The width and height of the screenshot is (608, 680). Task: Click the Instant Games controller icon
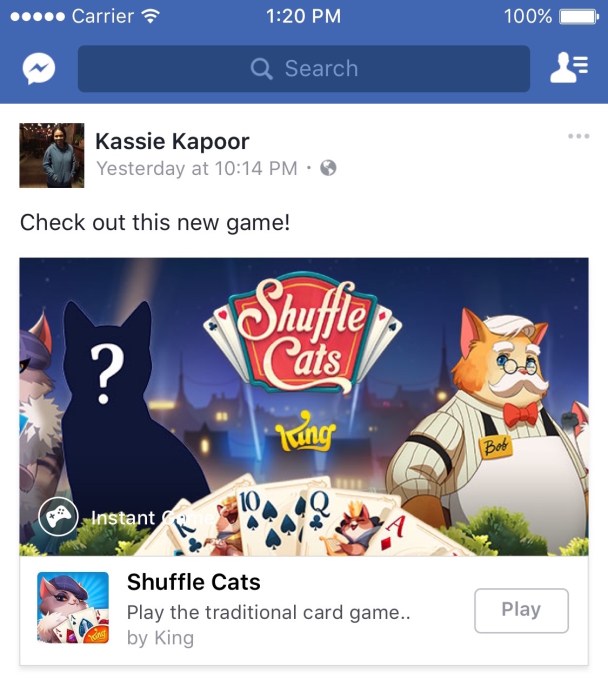coord(58,517)
